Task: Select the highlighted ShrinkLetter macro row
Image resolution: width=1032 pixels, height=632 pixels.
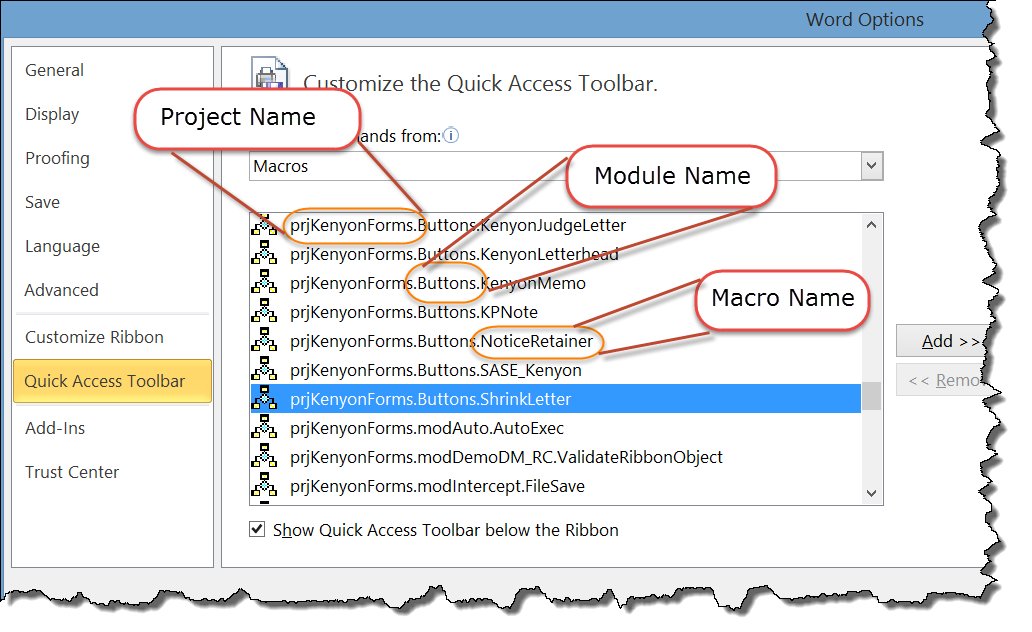Action: [555, 399]
